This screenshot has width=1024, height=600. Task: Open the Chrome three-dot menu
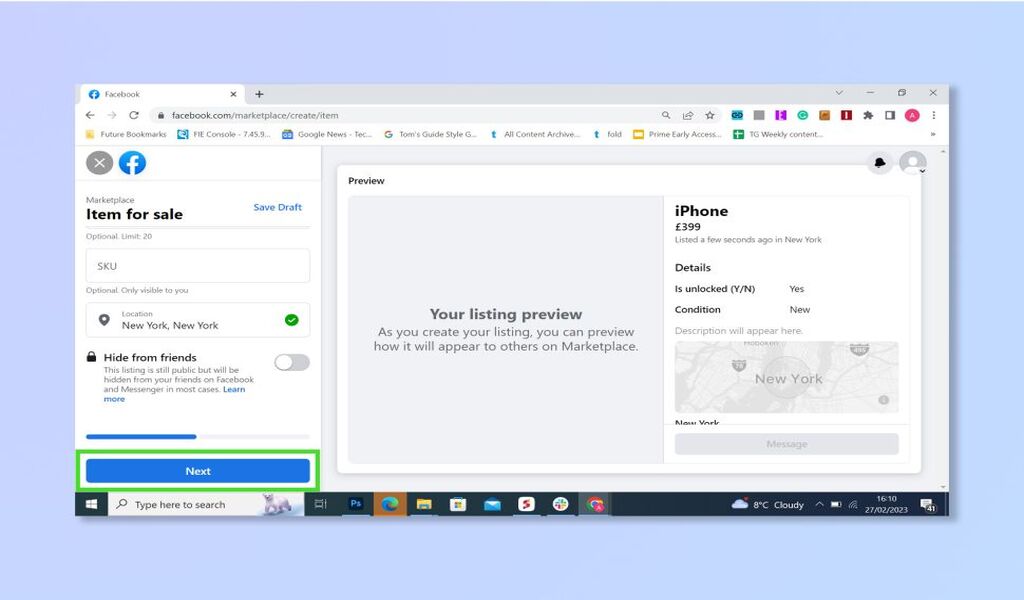coord(934,115)
